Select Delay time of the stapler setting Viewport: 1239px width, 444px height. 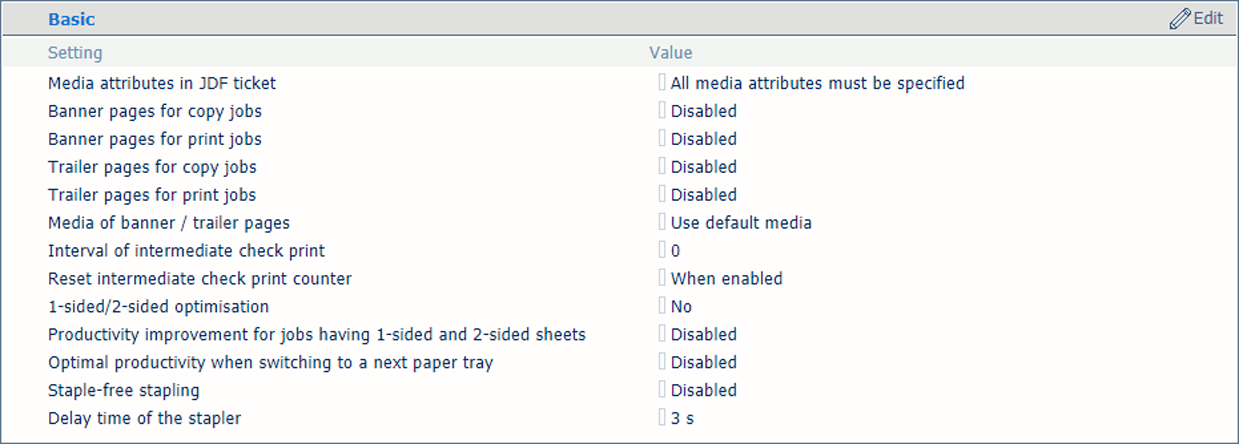point(144,419)
